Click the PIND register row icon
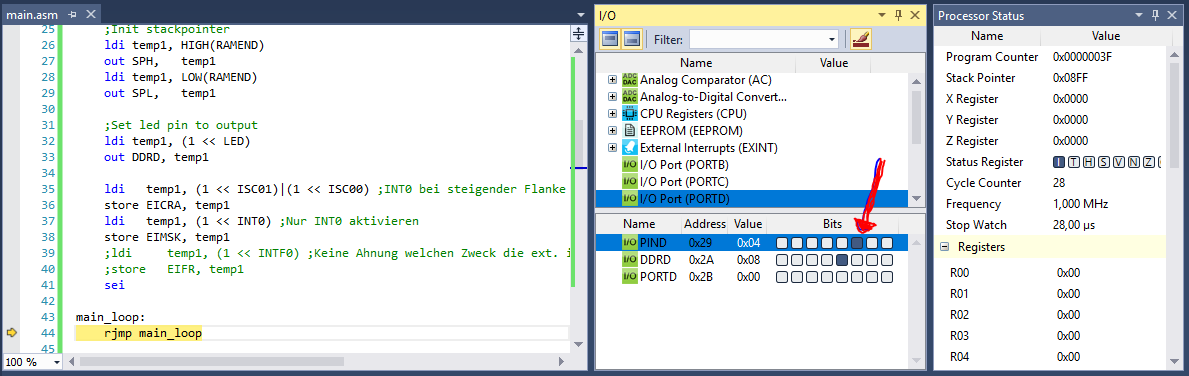This screenshot has height=376, width=1189. click(629, 243)
